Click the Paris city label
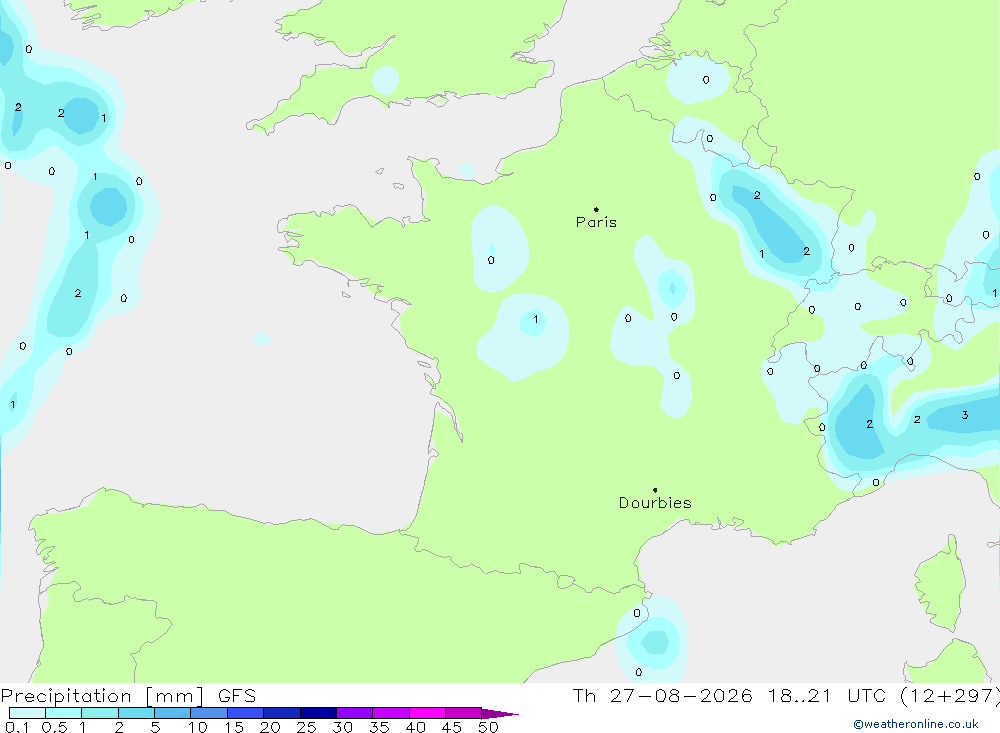 coord(596,222)
